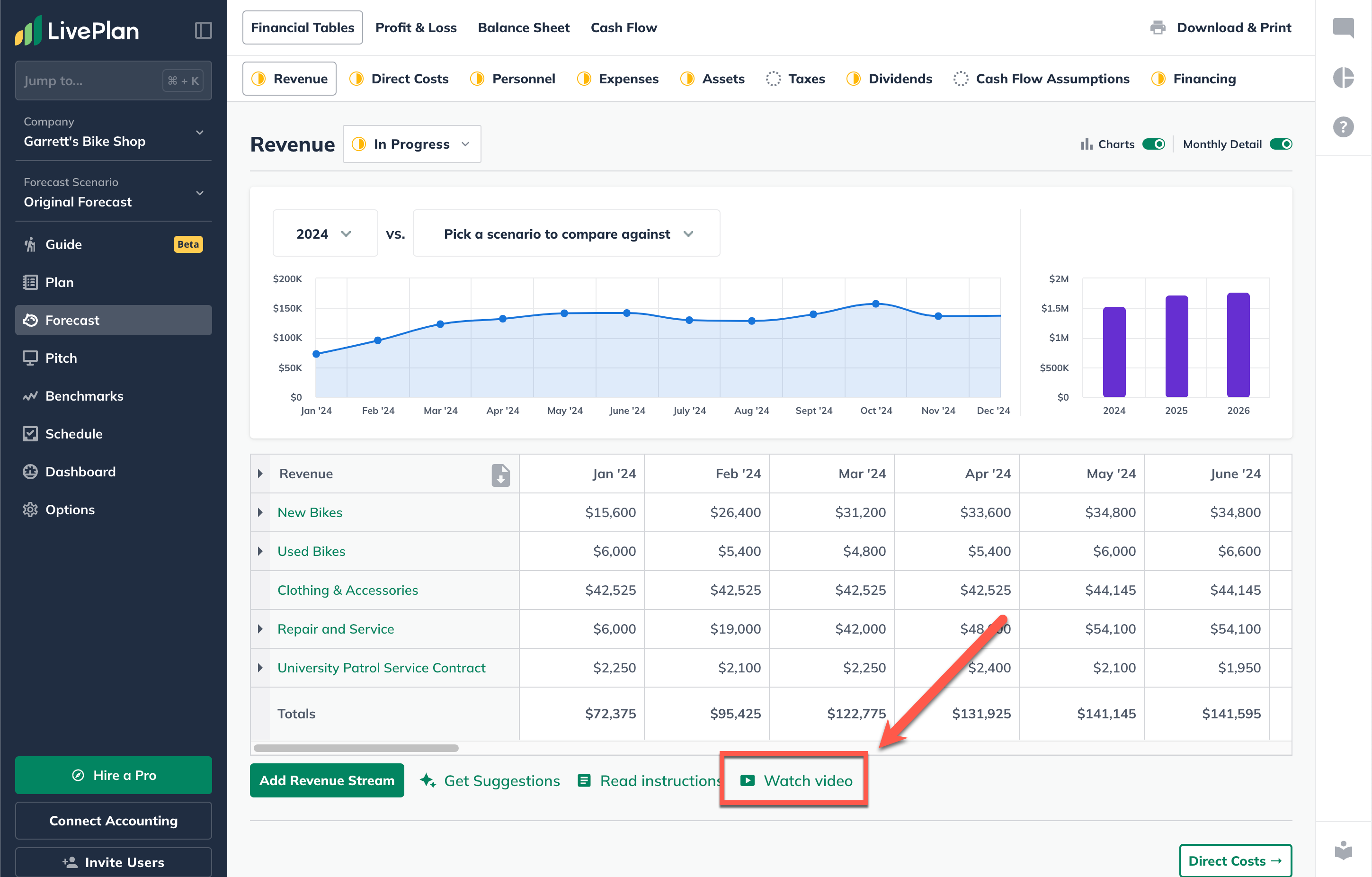Open the Clothing & Accessories revenue link
This screenshot has height=877, width=1372.
(347, 591)
